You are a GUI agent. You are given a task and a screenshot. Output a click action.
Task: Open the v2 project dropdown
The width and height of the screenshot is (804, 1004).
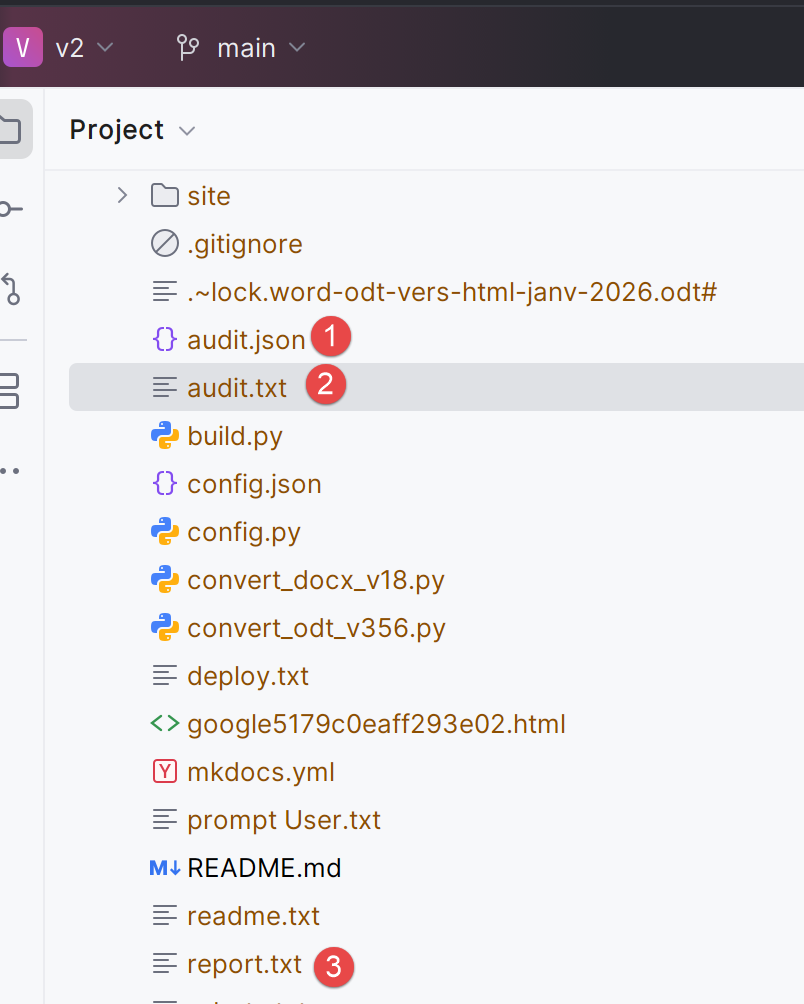[85, 47]
